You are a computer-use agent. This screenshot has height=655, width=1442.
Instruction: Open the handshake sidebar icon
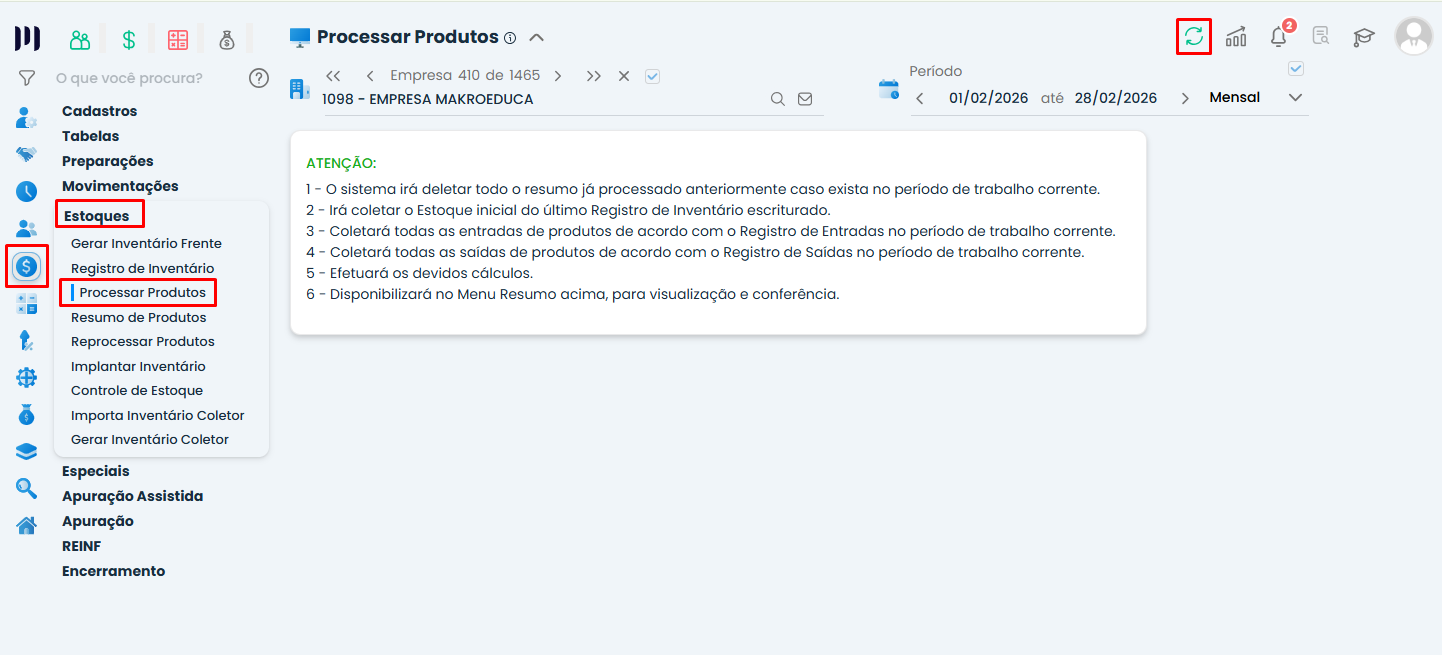point(26,154)
